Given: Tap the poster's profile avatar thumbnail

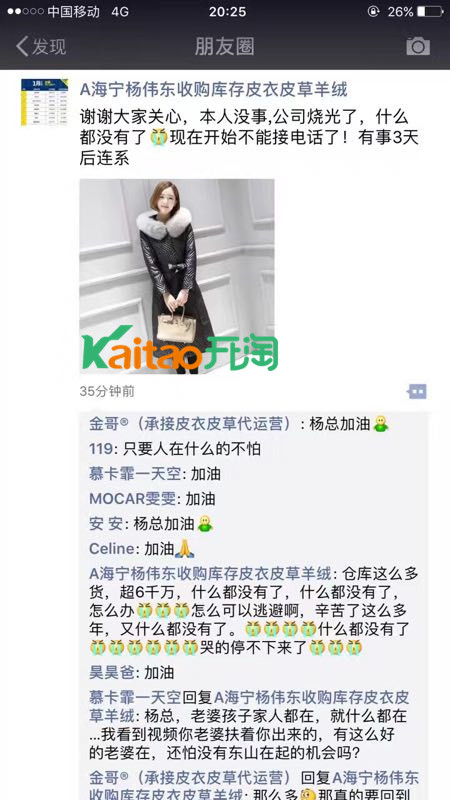Looking at the screenshot, I should click(x=44, y=102).
